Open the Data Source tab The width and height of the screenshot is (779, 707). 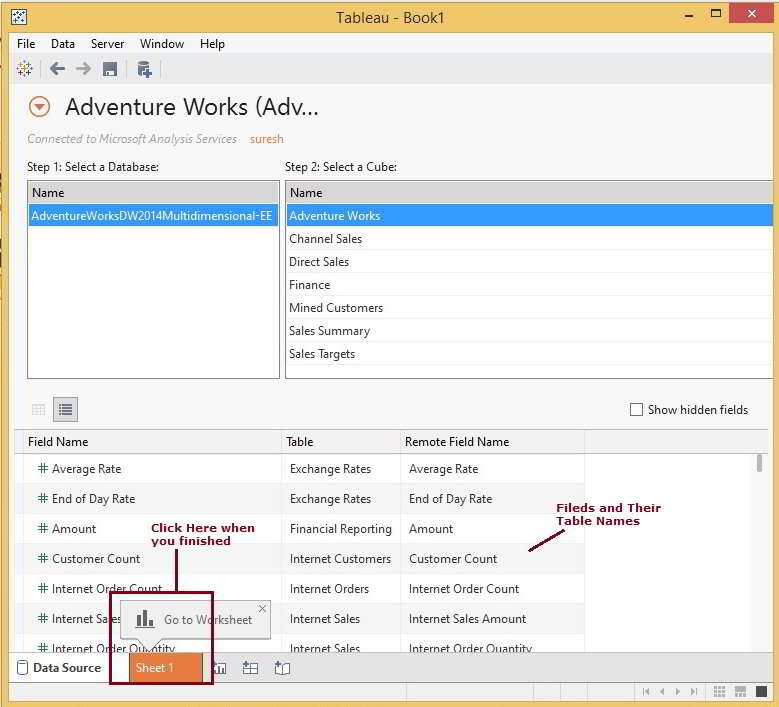59,668
